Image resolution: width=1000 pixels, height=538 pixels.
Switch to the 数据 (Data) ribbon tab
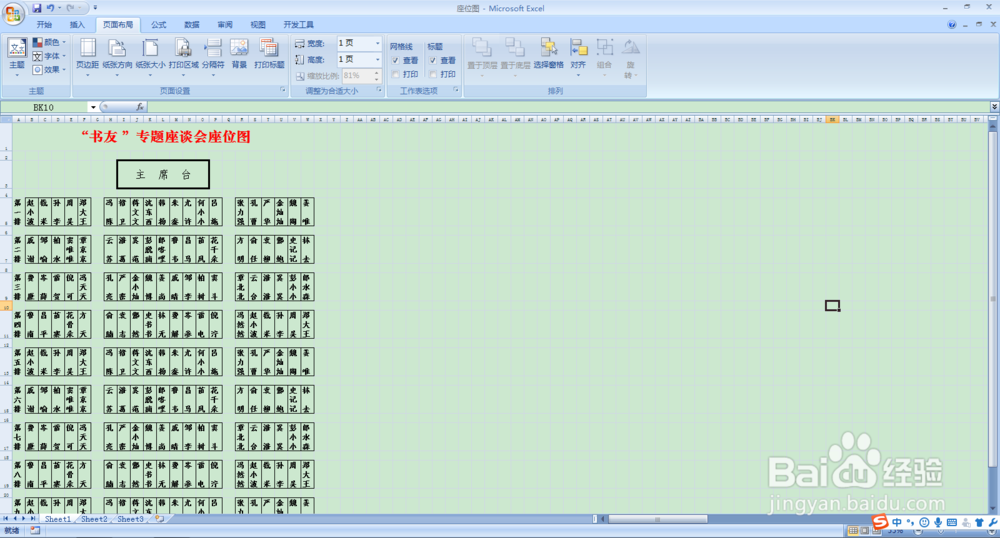click(x=192, y=25)
